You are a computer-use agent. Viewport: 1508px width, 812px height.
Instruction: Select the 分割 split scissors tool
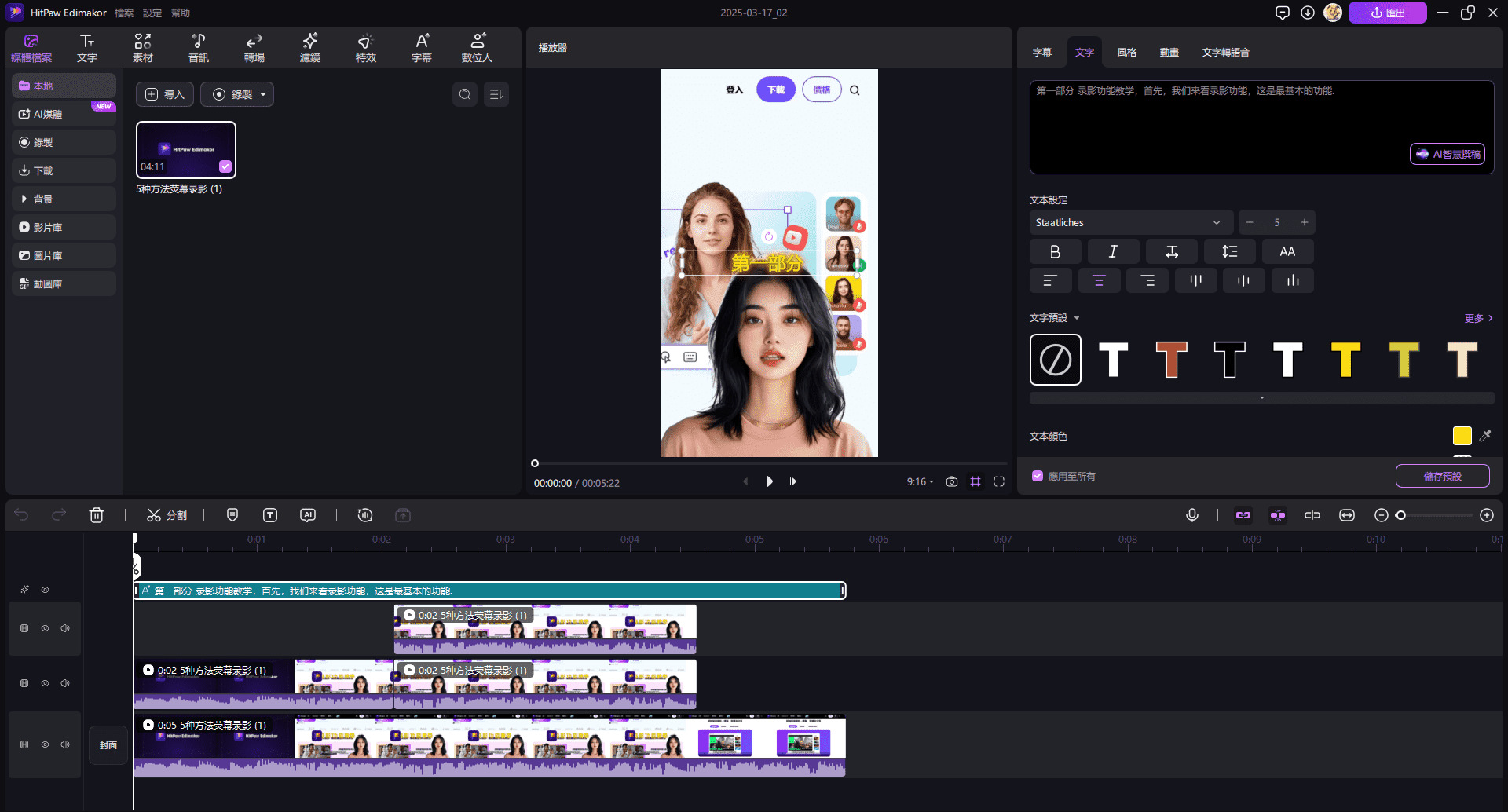point(167,515)
